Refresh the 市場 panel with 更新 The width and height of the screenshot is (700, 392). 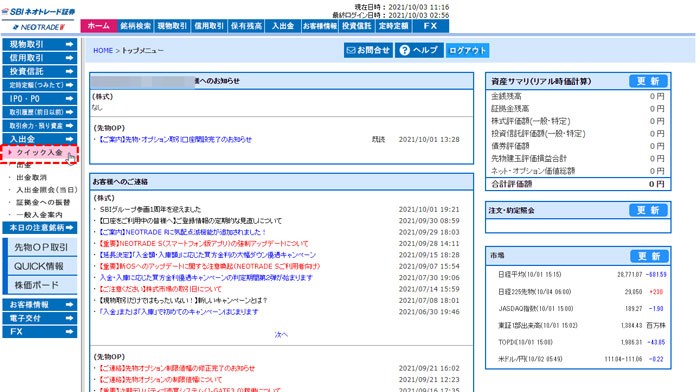649,256
